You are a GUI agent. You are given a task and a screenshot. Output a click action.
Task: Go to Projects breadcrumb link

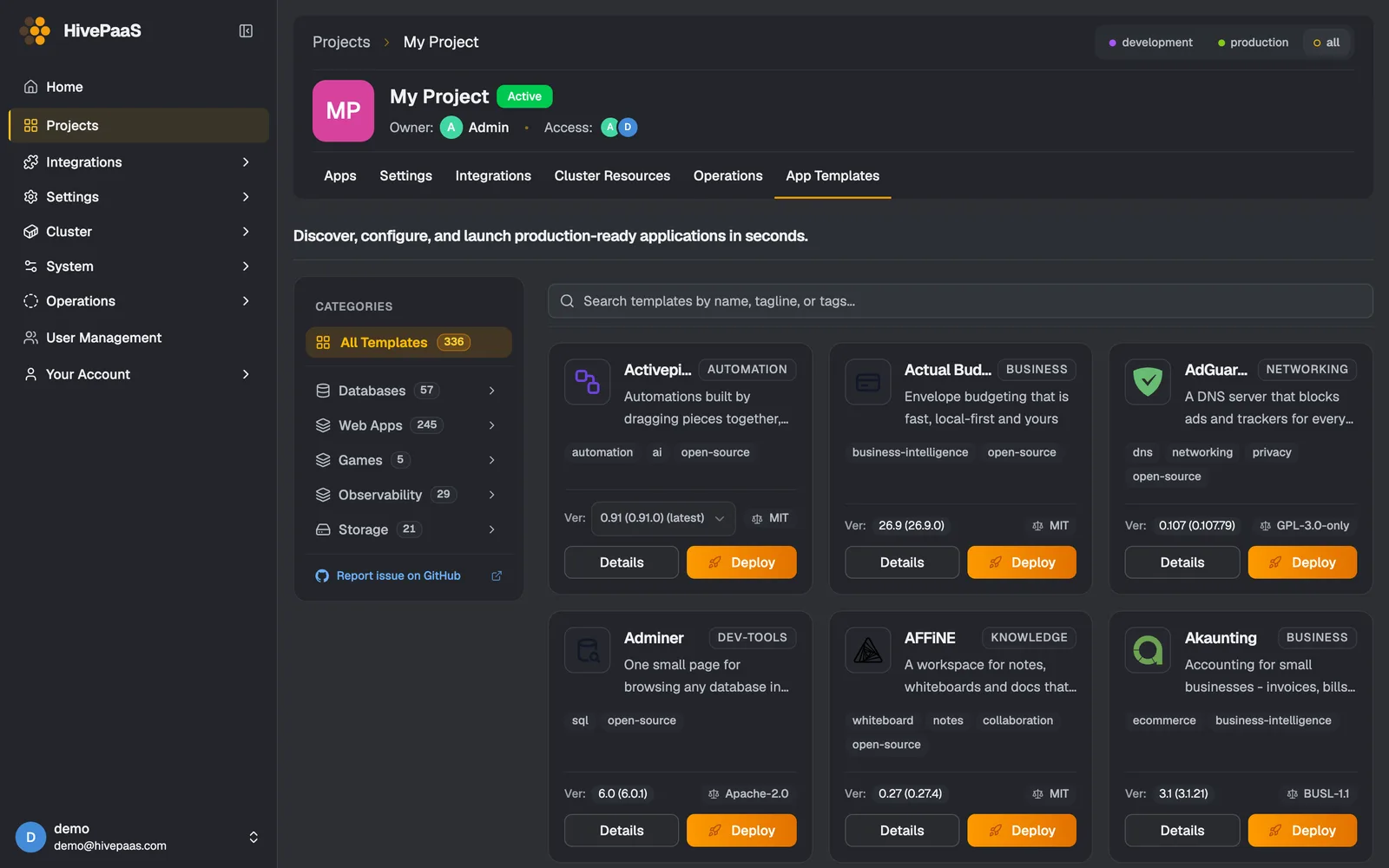(341, 42)
